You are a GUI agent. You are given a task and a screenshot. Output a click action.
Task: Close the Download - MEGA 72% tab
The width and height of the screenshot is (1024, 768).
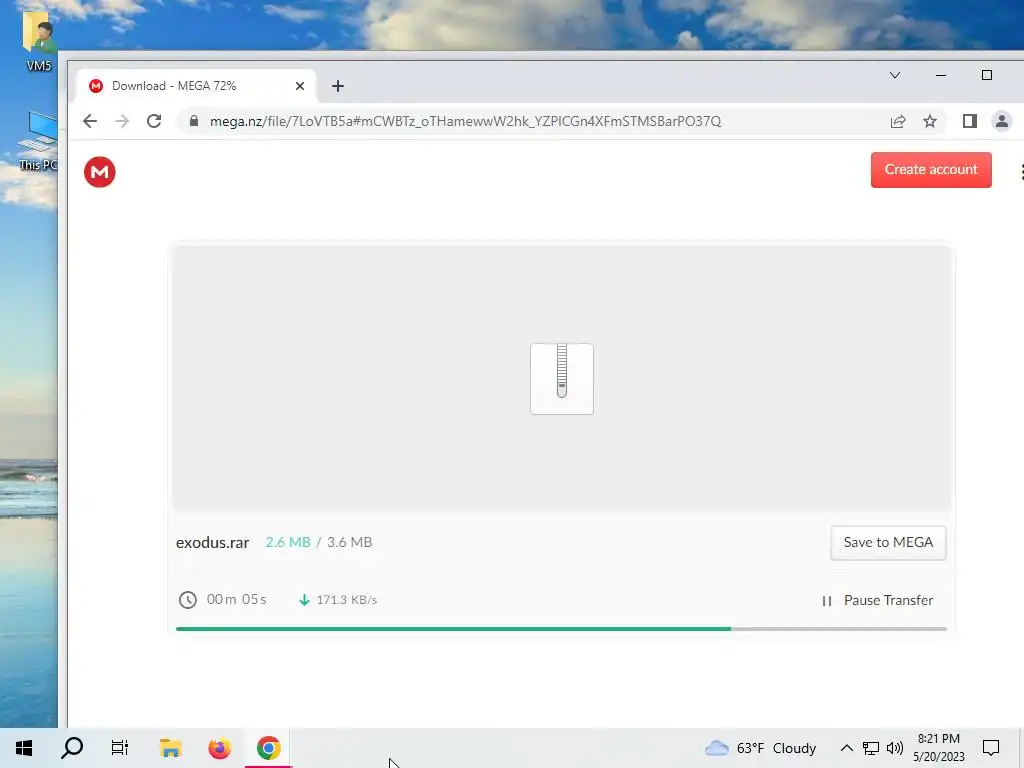tap(300, 86)
